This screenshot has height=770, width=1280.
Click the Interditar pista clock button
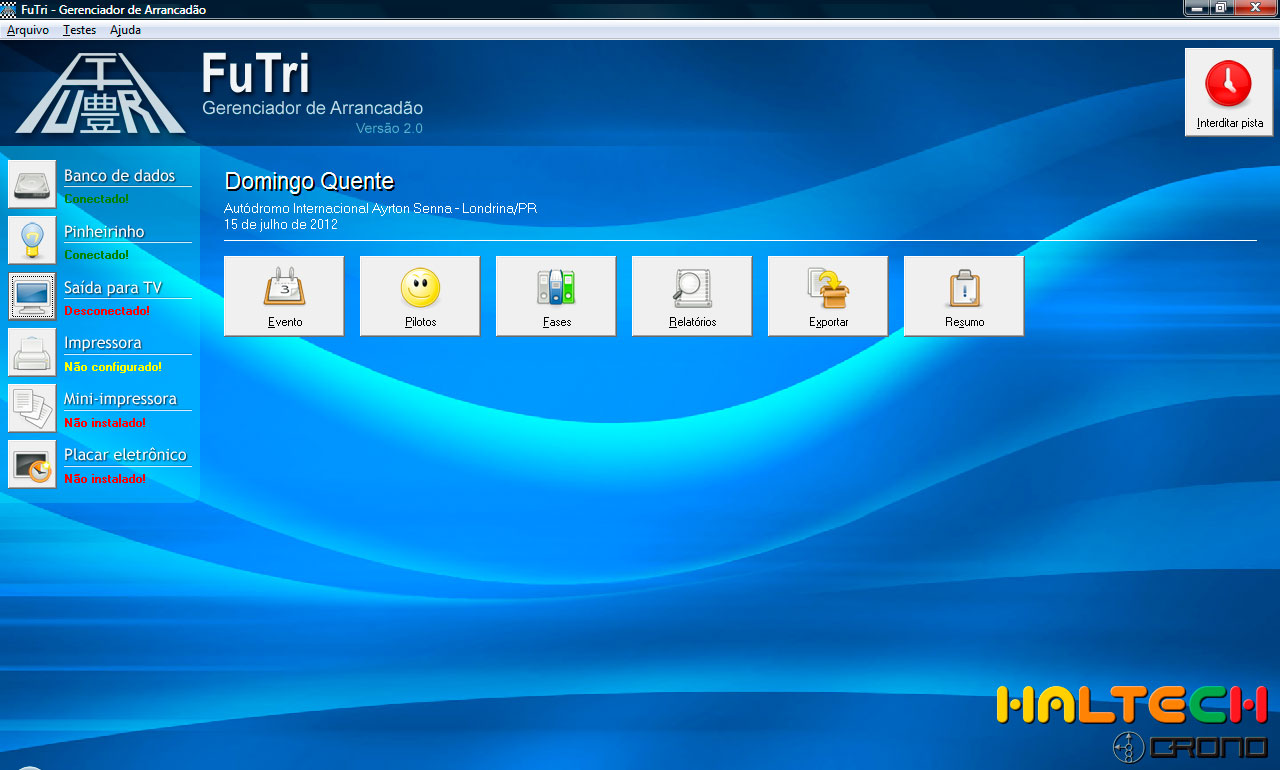coord(1229,93)
